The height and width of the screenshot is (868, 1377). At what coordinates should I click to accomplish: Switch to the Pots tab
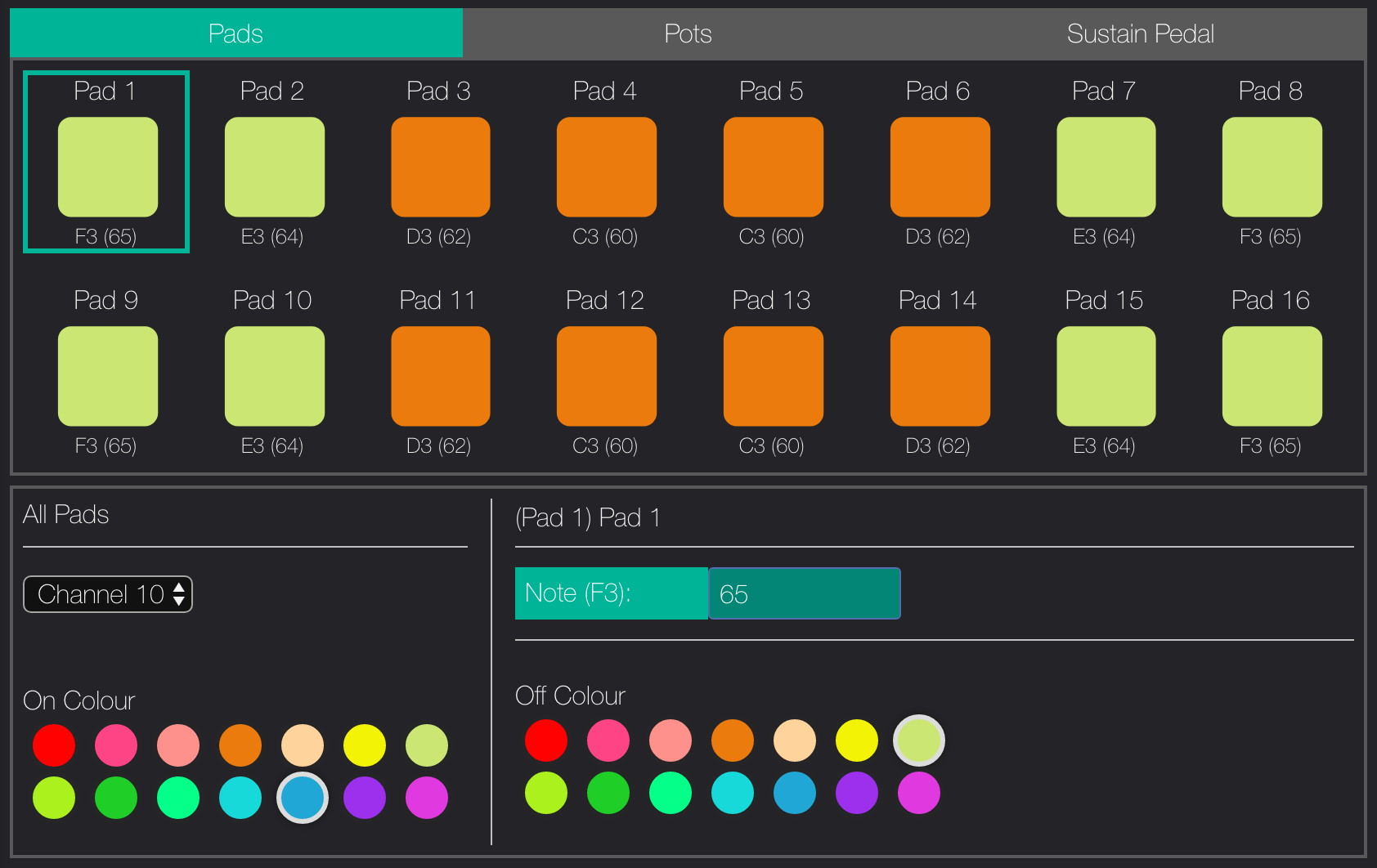(688, 34)
